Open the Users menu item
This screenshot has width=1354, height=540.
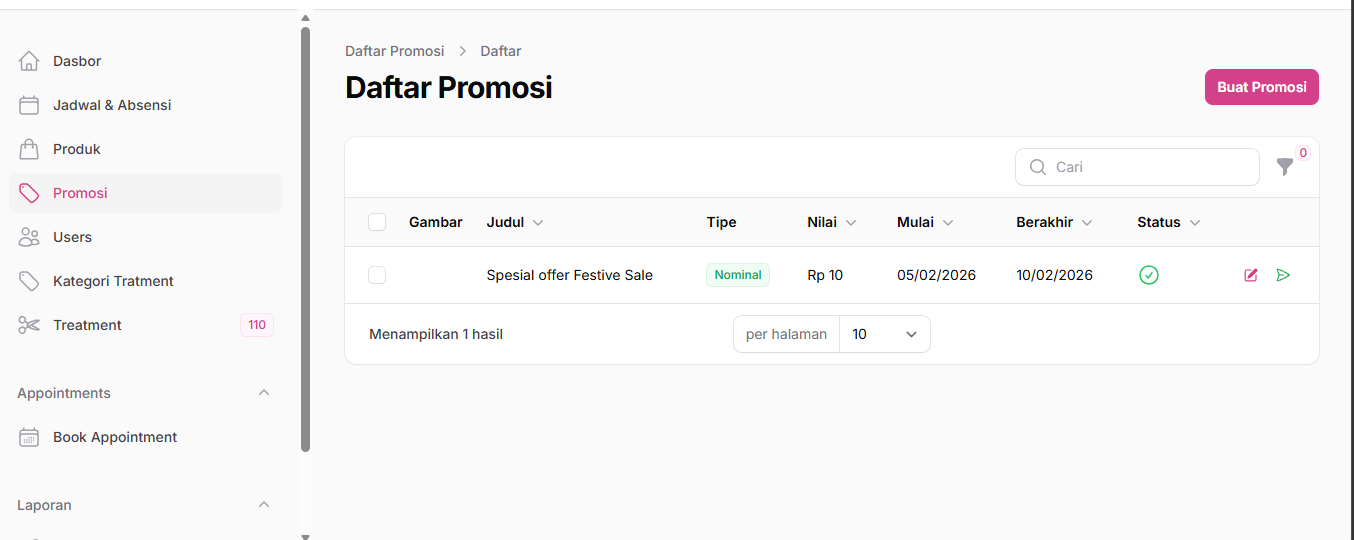tap(72, 237)
